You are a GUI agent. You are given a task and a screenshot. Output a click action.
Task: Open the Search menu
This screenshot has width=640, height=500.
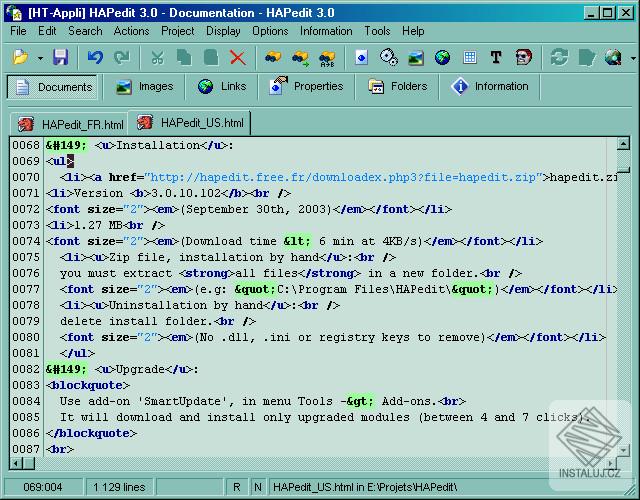click(85, 31)
